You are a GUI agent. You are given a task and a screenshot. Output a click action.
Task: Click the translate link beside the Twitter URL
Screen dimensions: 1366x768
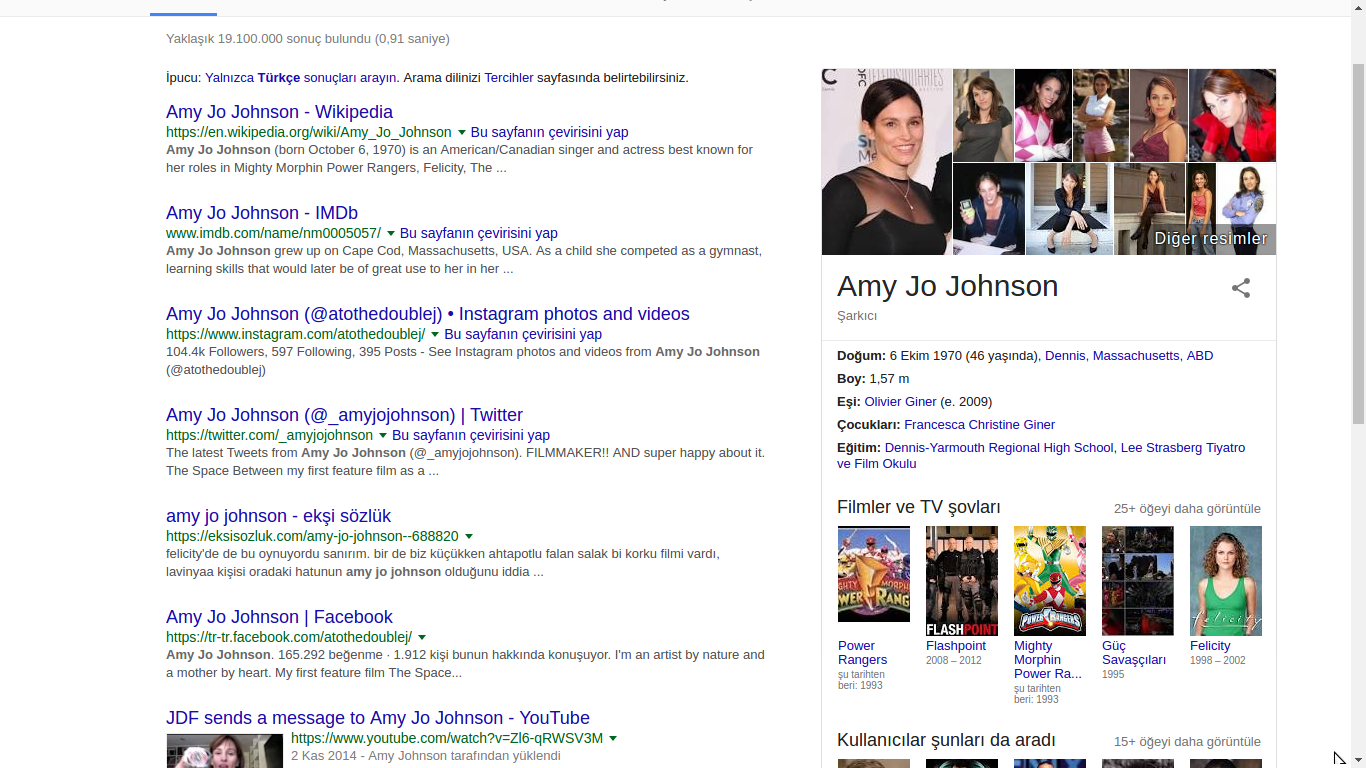[471, 435]
